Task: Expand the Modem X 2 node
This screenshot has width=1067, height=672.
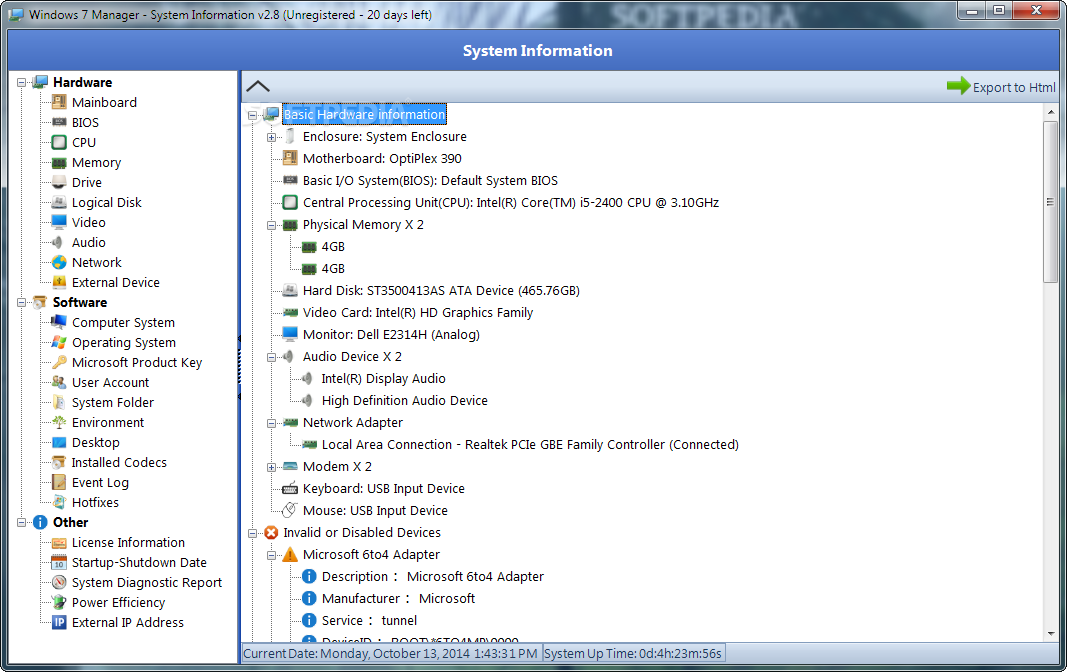Action: tap(272, 467)
